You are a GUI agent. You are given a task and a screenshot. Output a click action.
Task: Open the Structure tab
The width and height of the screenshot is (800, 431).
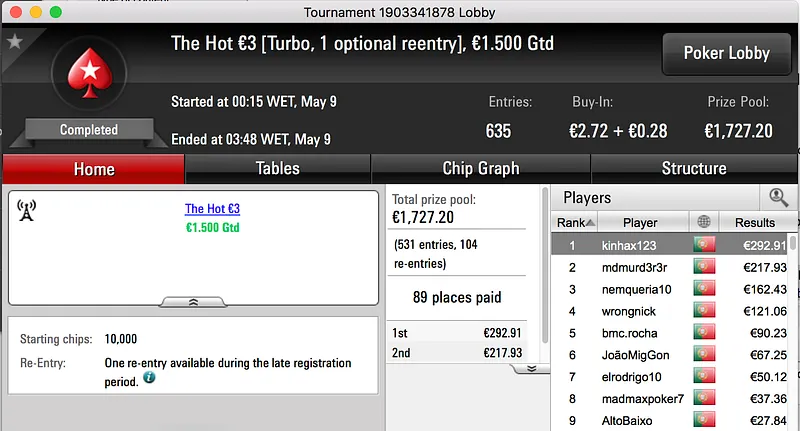693,169
